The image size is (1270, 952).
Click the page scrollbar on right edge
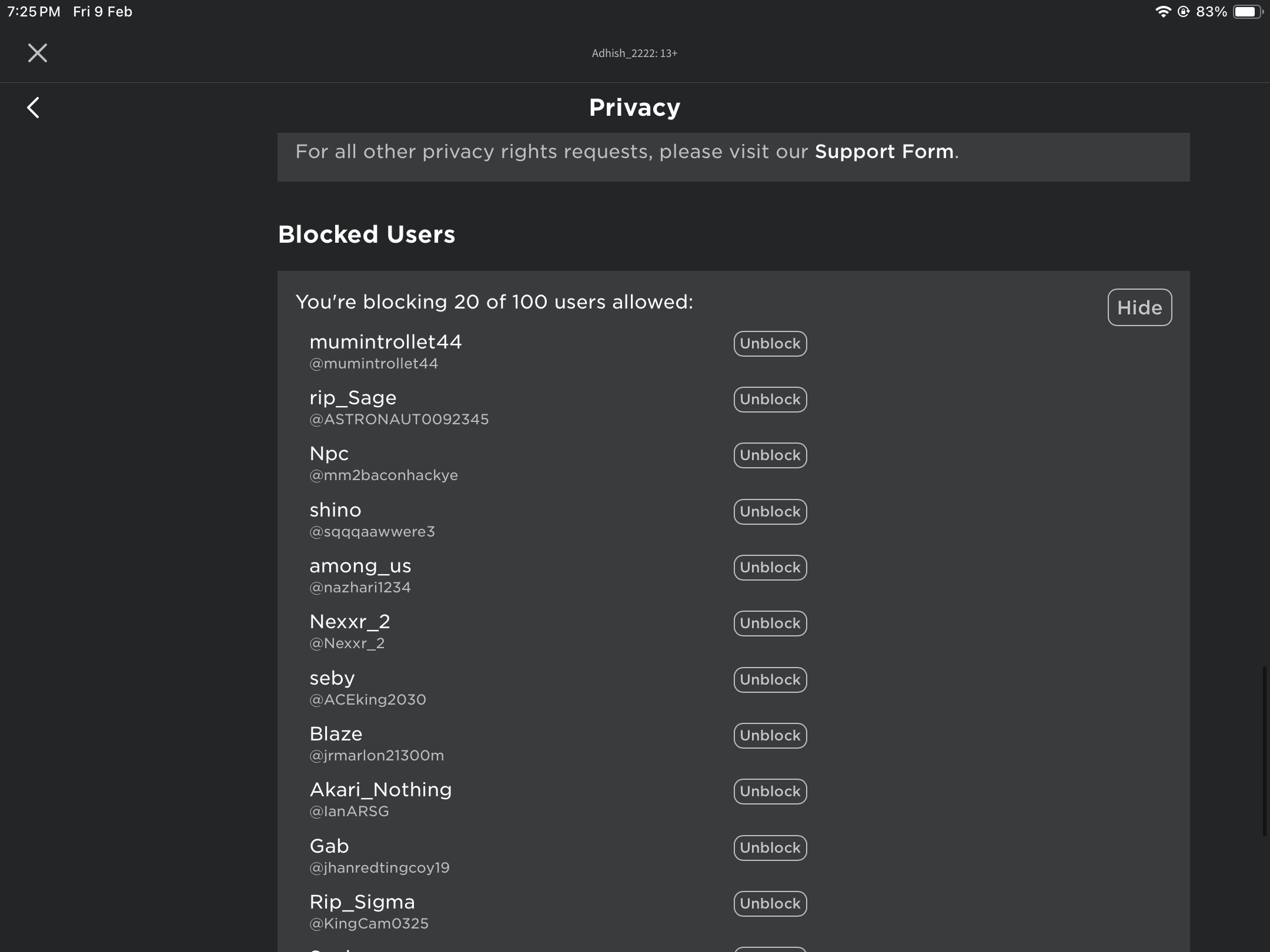[x=1265, y=750]
